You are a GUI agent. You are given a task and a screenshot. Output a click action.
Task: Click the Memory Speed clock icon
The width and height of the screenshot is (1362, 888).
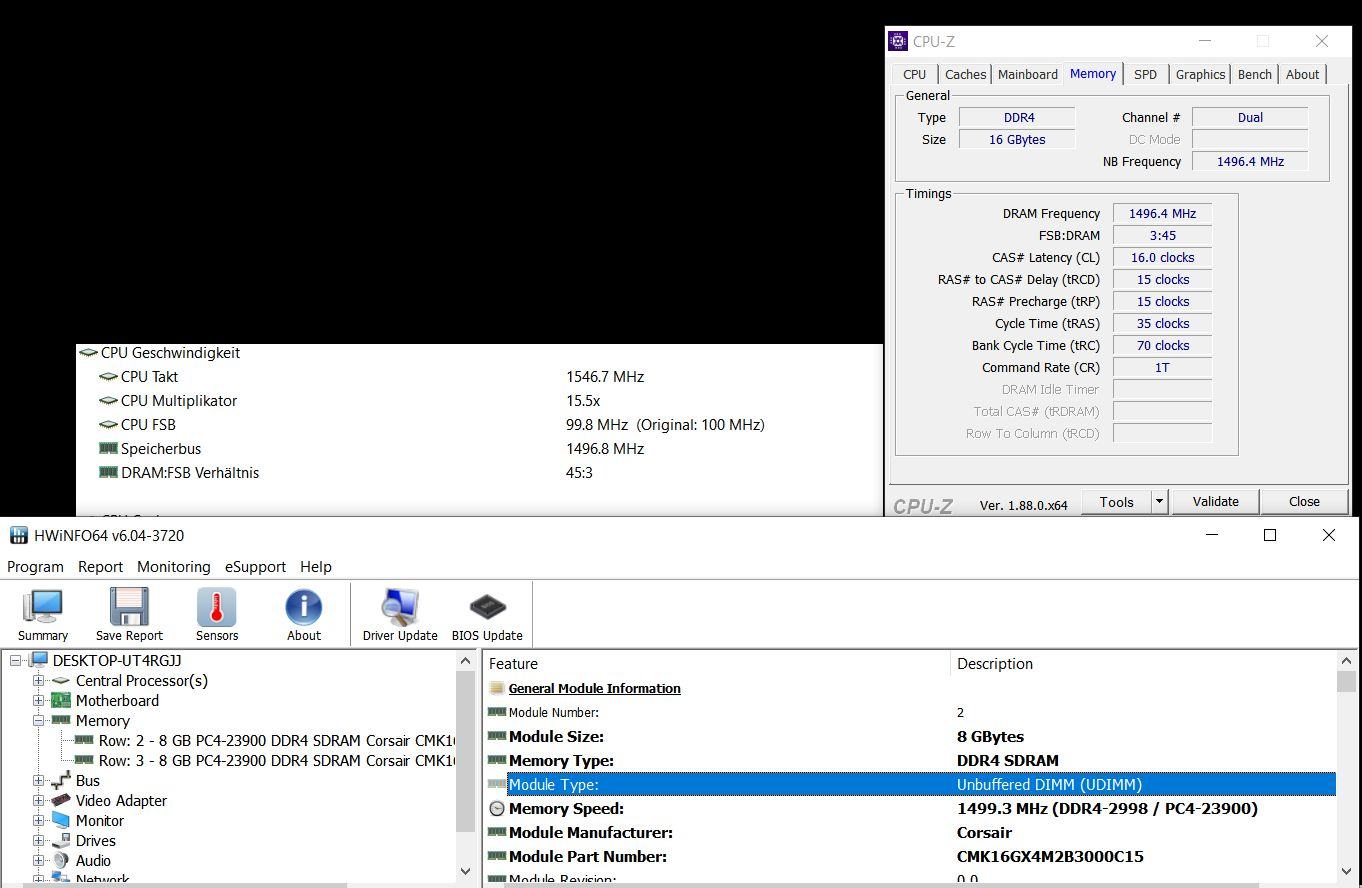(497, 808)
